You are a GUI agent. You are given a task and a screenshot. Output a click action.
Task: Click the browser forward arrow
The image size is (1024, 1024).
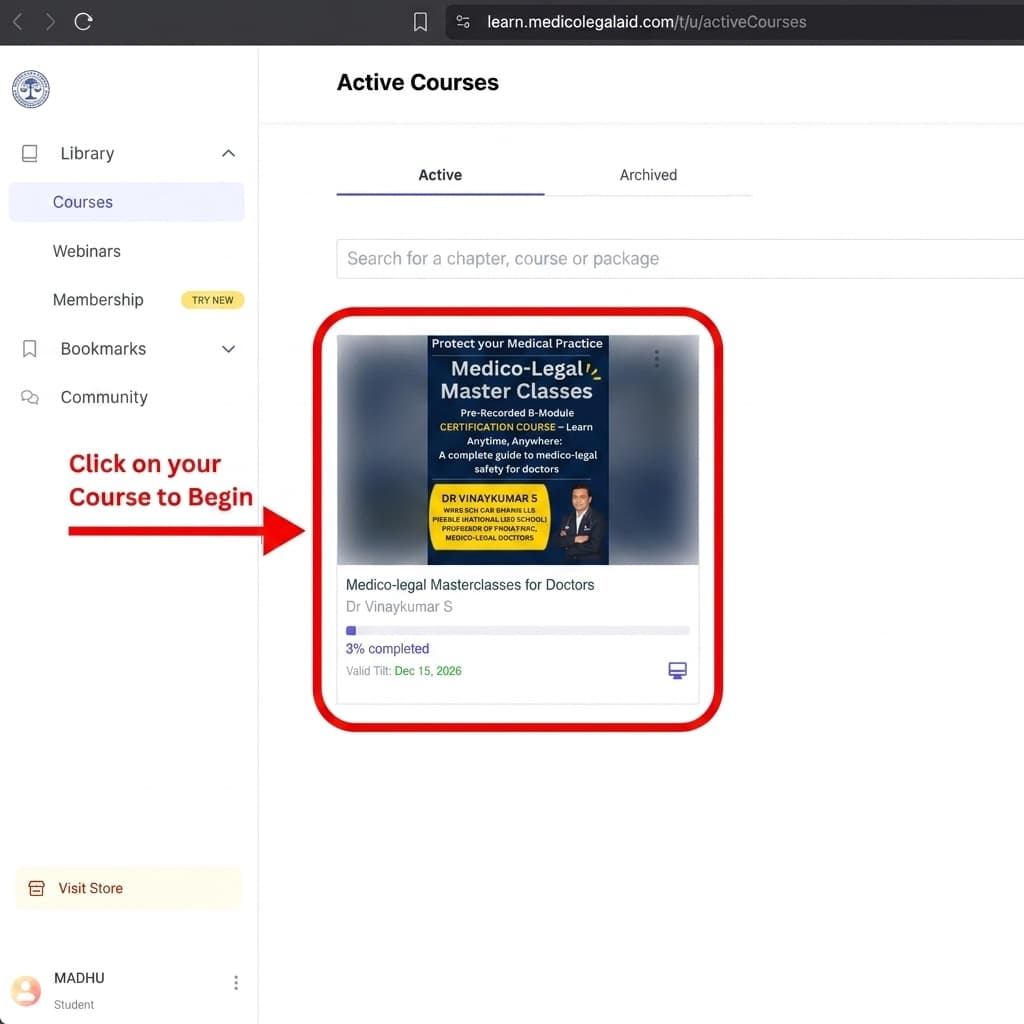click(x=50, y=22)
